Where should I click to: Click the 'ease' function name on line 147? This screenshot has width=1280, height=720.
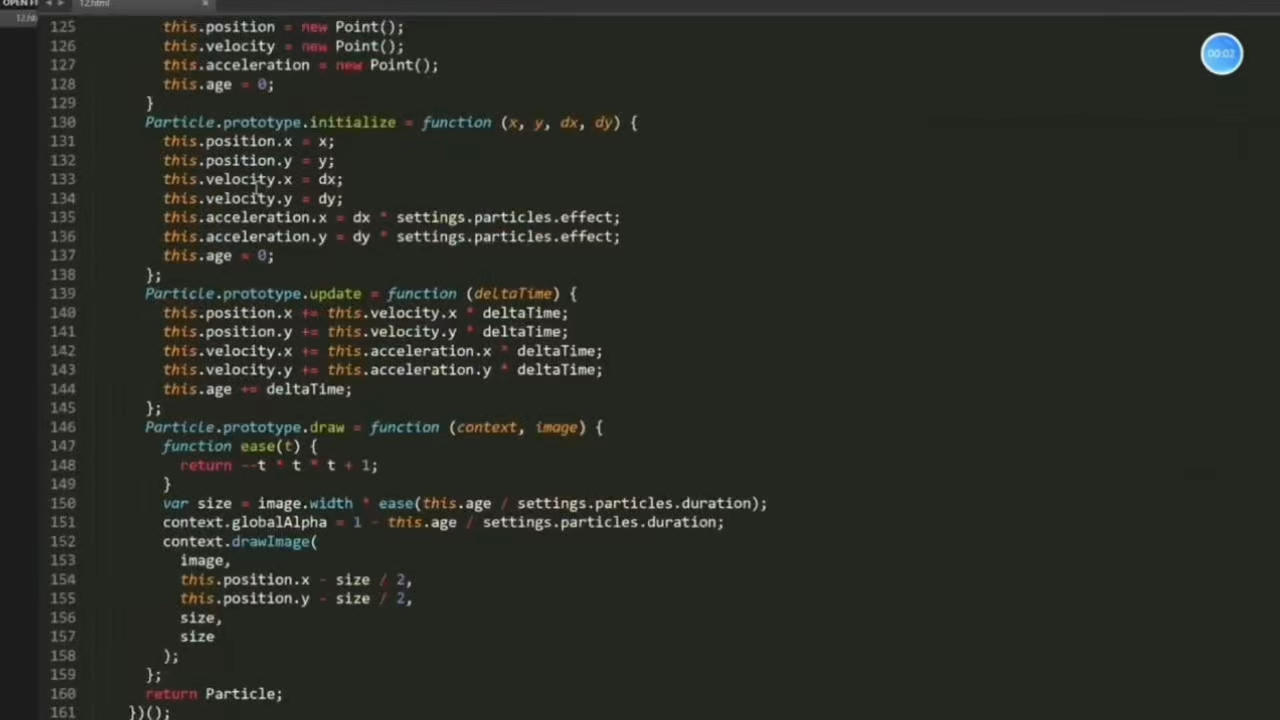pyautogui.click(x=256, y=446)
